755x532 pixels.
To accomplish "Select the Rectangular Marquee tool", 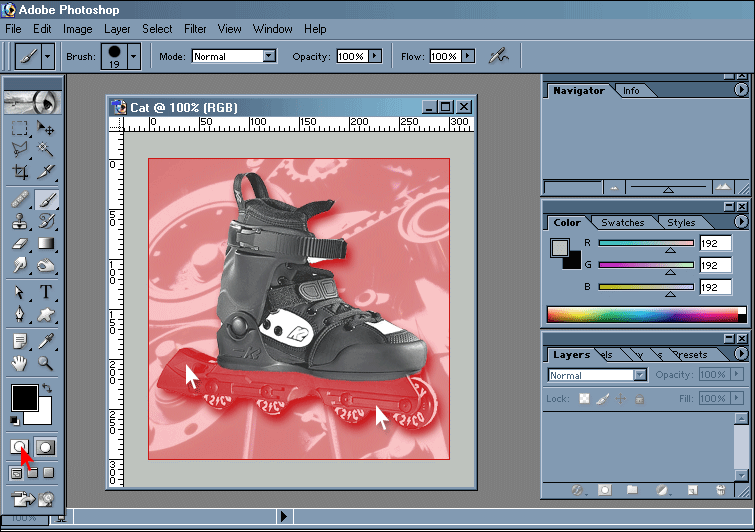I will click(20, 128).
